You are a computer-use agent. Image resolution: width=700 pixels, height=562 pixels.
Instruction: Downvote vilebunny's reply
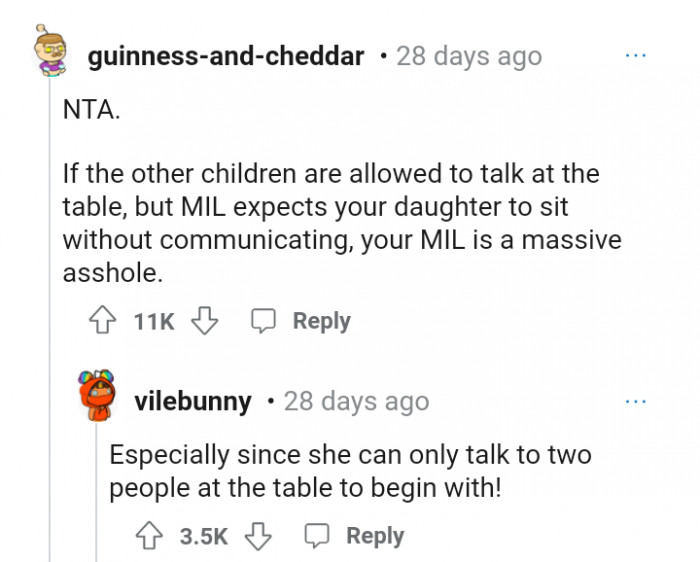(259, 536)
